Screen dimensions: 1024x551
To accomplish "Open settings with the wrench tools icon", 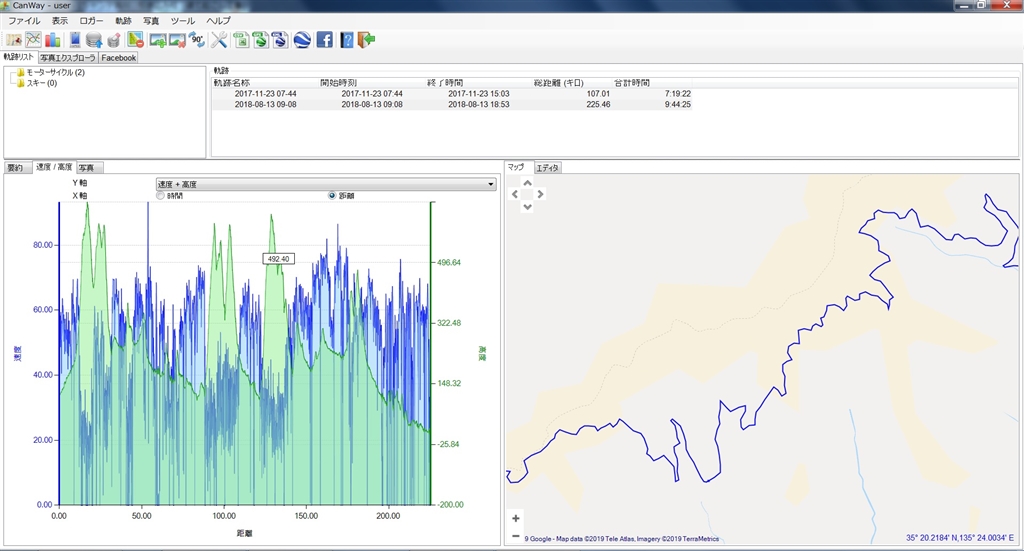I will tap(219, 40).
